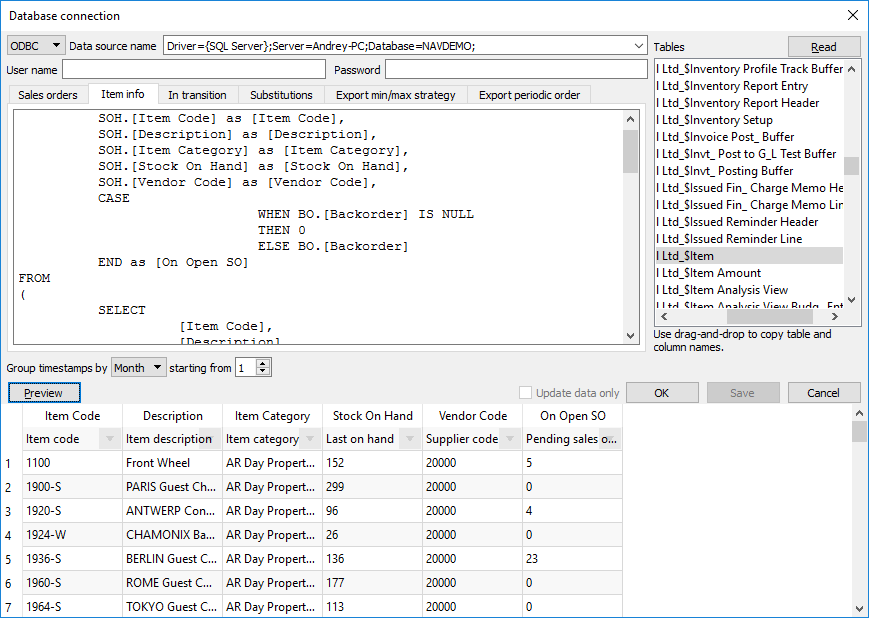Click Cancel to dismiss the dialog
The width and height of the screenshot is (869, 618).
[x=823, y=393]
